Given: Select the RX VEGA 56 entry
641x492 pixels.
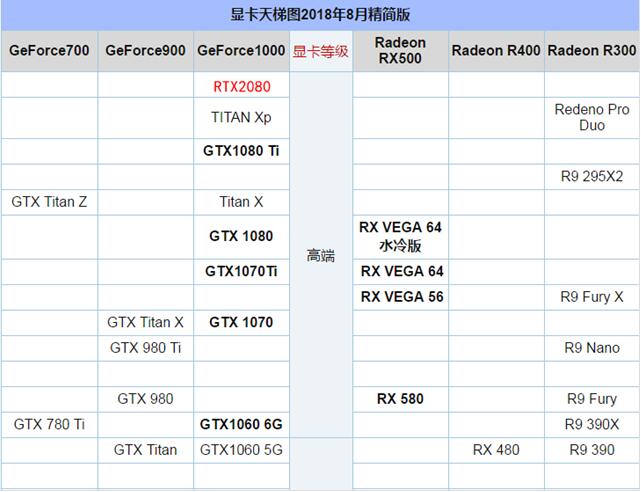Looking at the screenshot, I should pyautogui.click(x=400, y=297).
